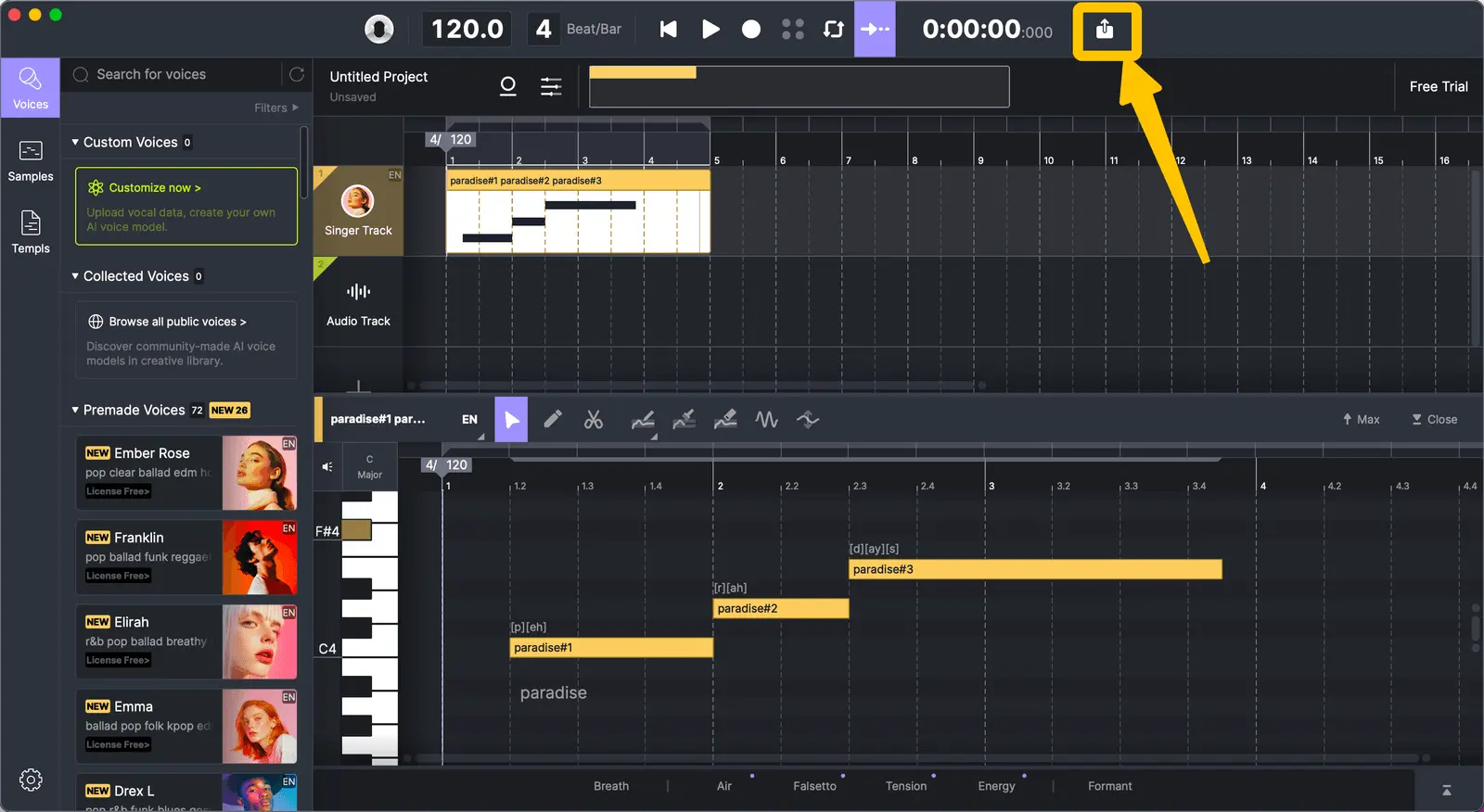Click Browse all public voices link

click(x=177, y=322)
